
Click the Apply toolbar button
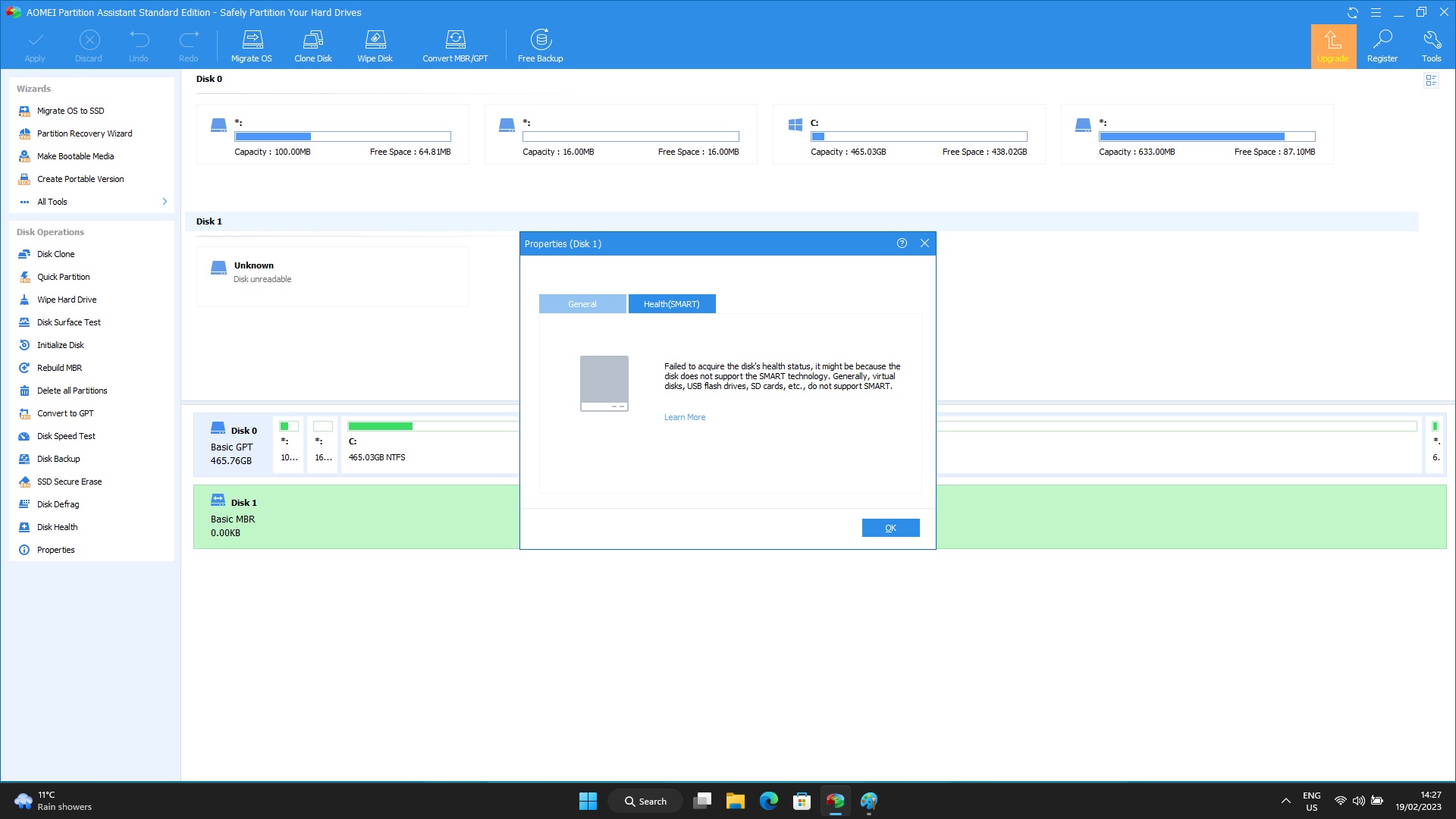35,46
